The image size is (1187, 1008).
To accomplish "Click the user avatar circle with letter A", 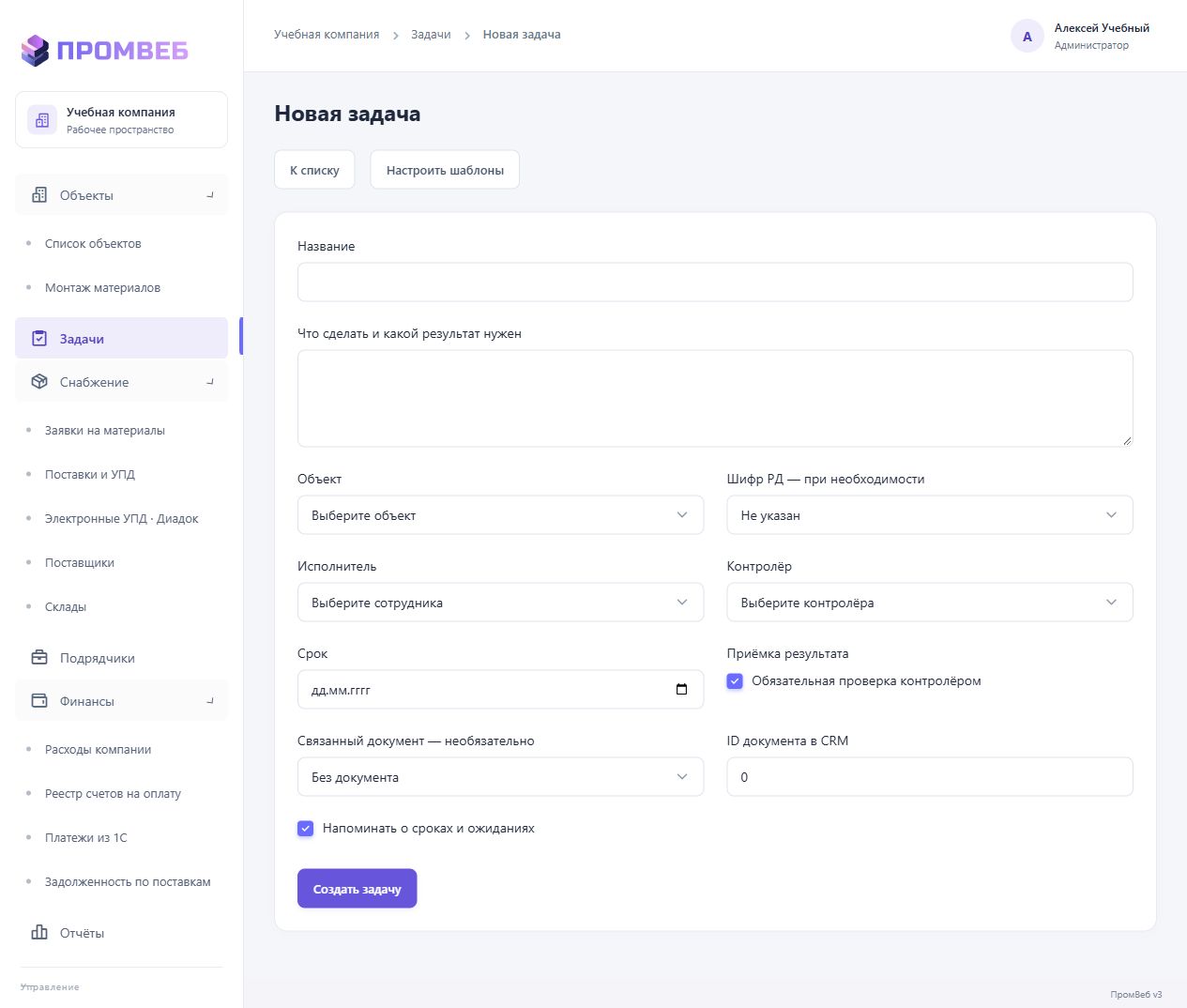I will (x=1027, y=37).
